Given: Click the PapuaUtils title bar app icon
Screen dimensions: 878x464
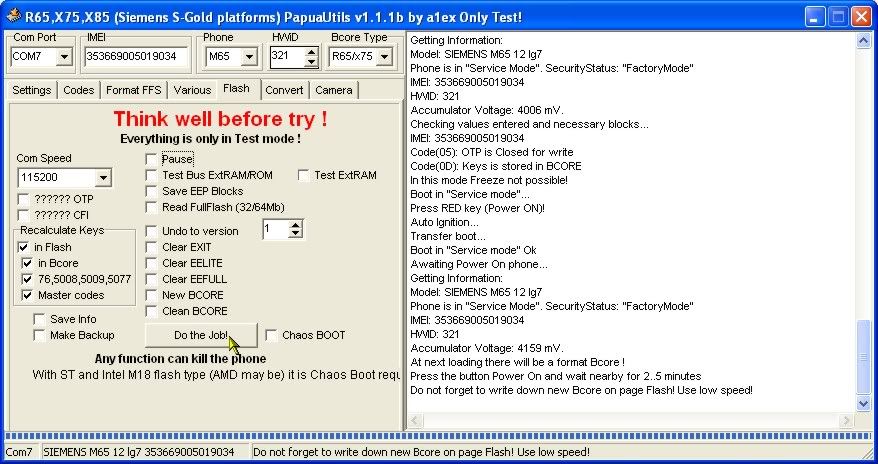Looking at the screenshot, I should 12,16.
